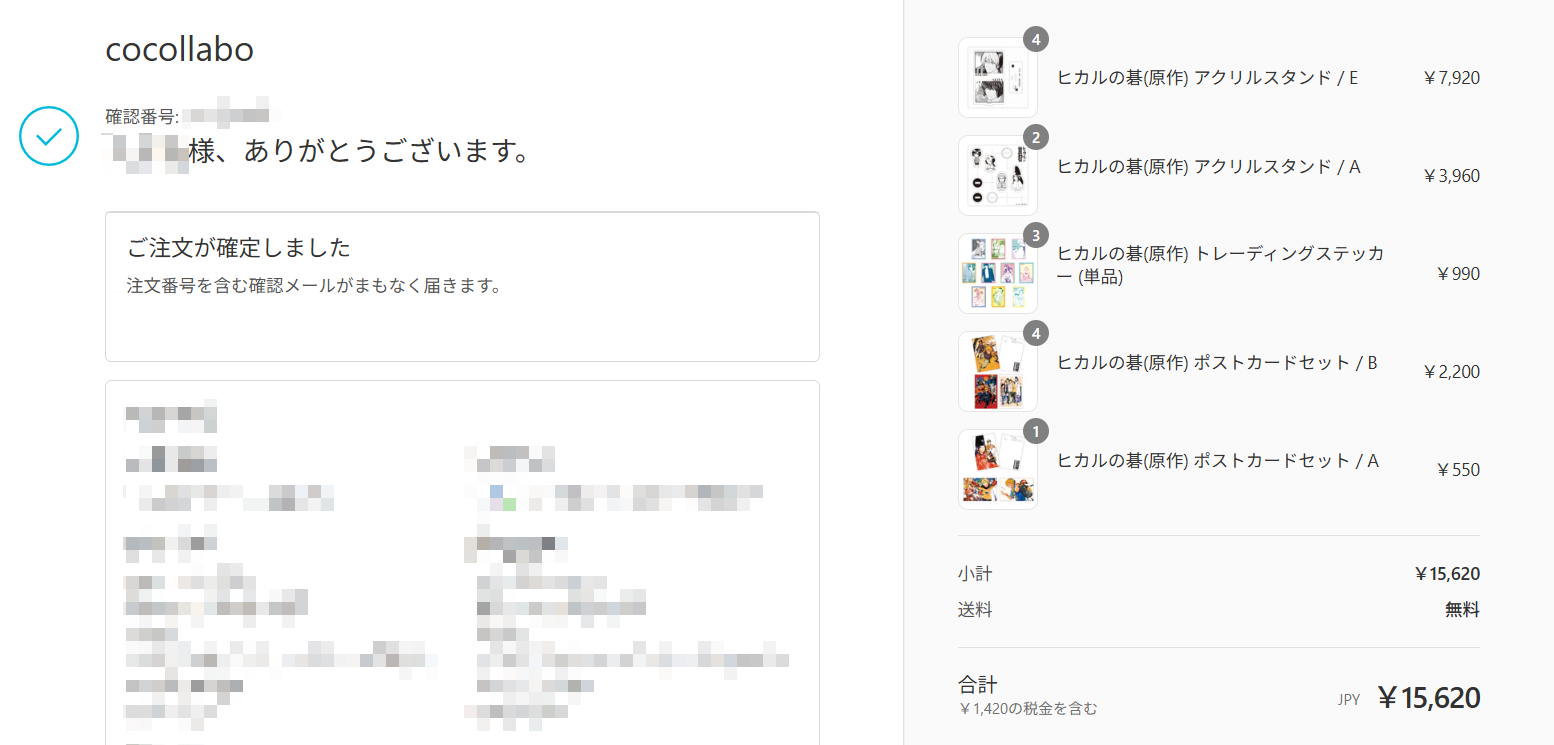Screen dimensions: 1554x745
Task: Click the ヒカルの碁 アクリルスタンド / A item name
Action: [x=1209, y=167]
